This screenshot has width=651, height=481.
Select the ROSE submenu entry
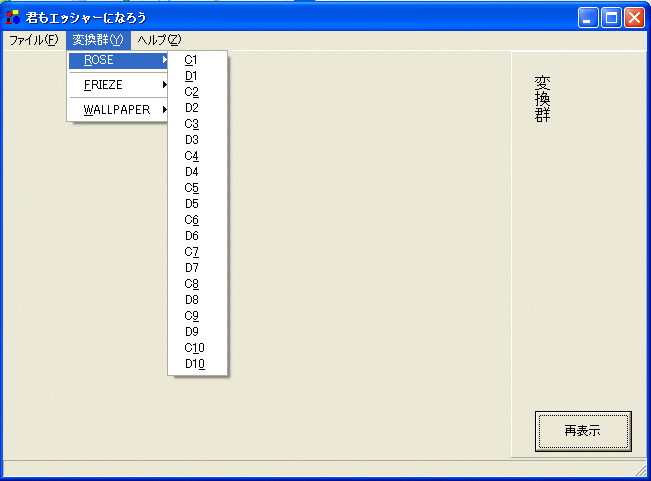pyautogui.click(x=118, y=60)
